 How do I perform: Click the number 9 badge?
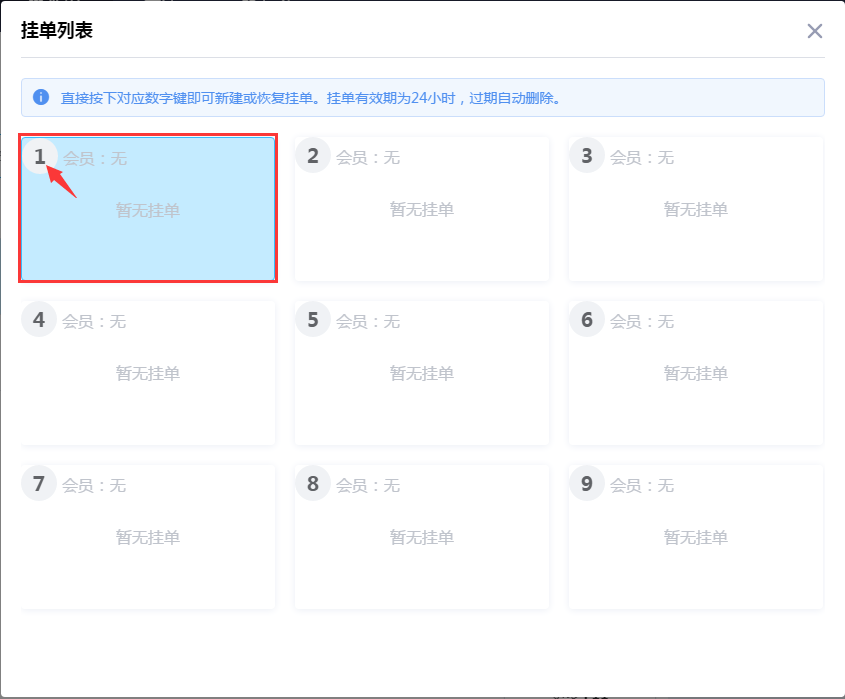[x=586, y=483]
